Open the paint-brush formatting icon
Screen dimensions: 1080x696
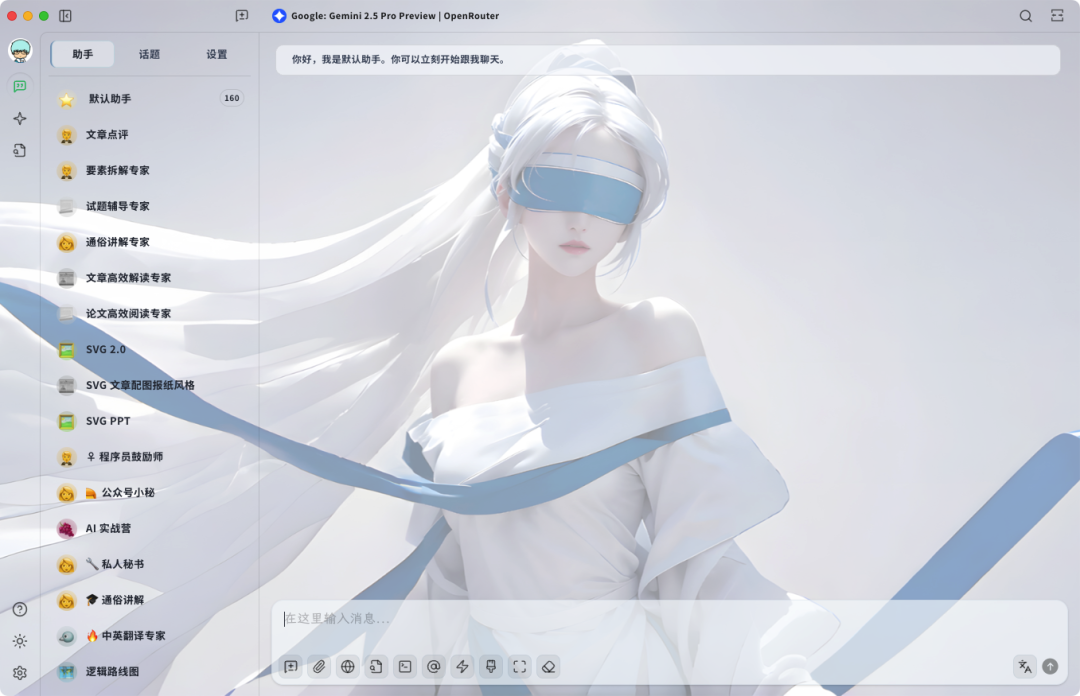coord(490,666)
